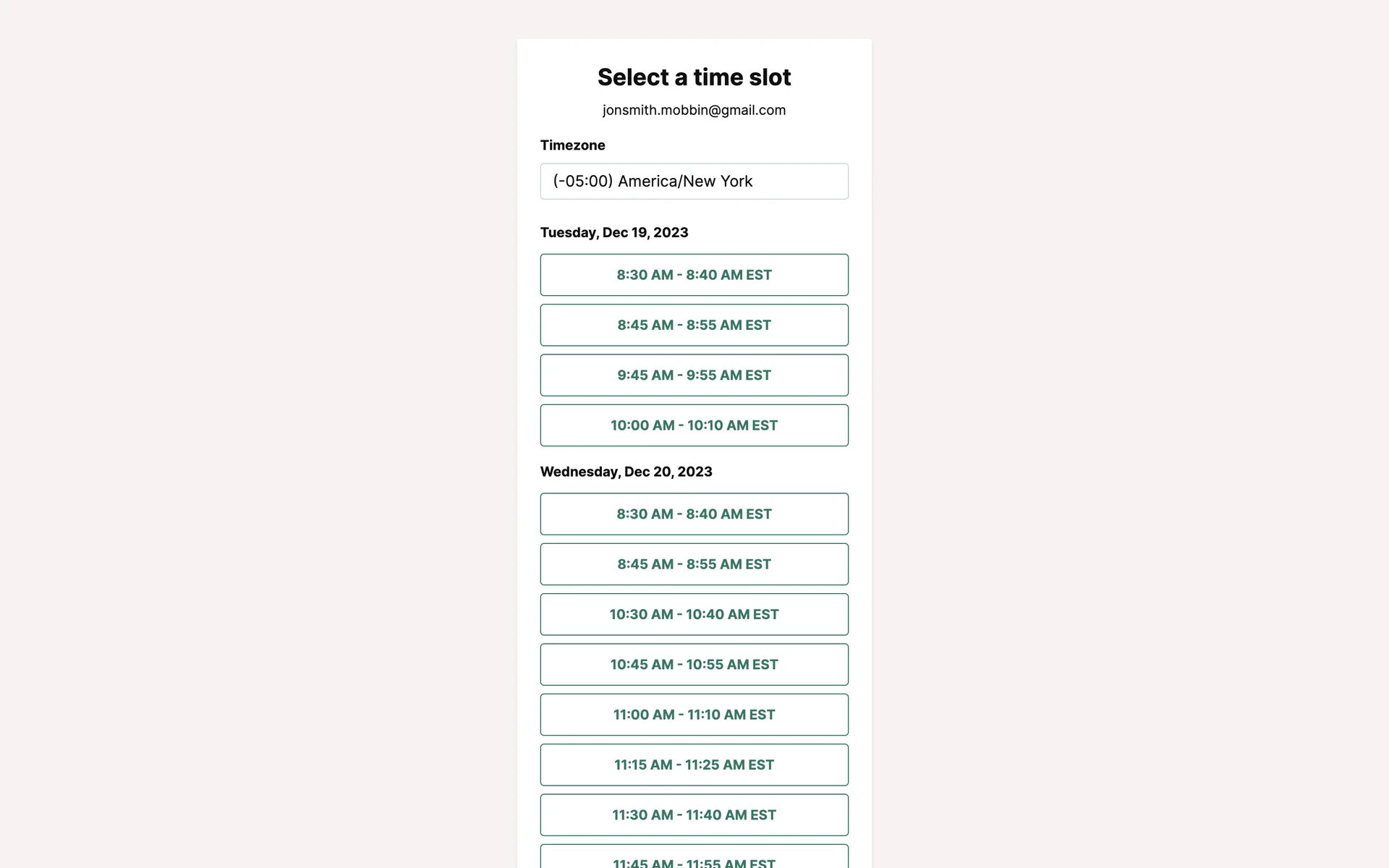
Task: Click the Timezone field label
Action: 572,145
